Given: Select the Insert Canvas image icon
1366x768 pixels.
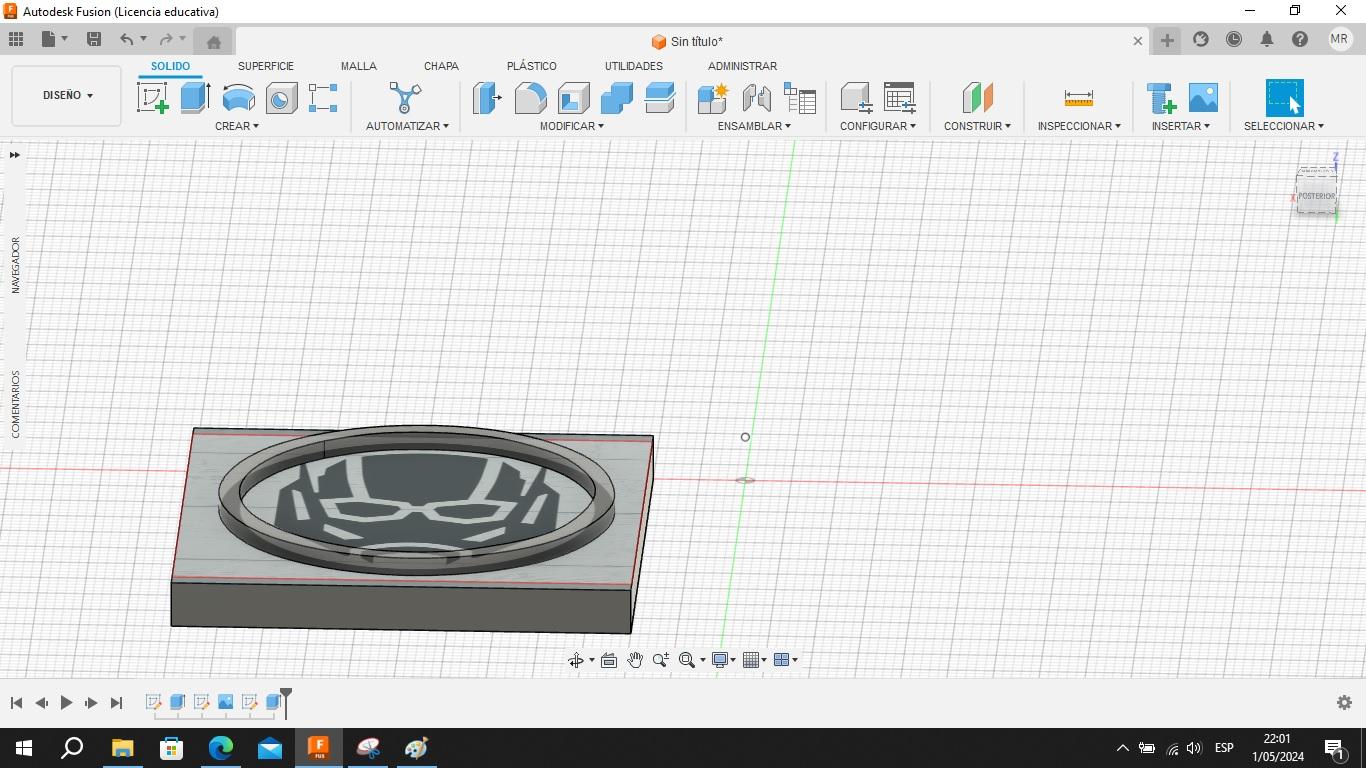Looking at the screenshot, I should [x=1203, y=98].
